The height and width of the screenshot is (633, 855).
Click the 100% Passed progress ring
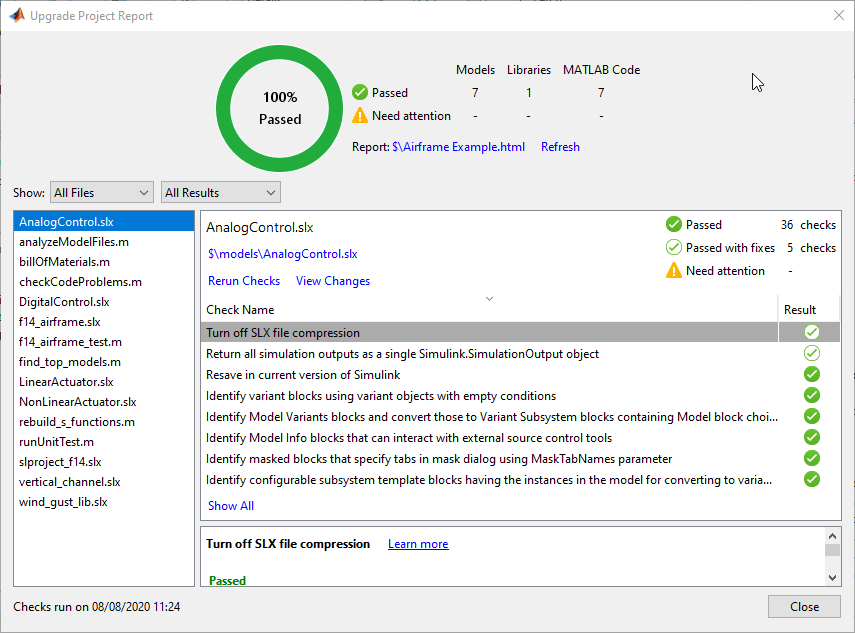tap(280, 108)
